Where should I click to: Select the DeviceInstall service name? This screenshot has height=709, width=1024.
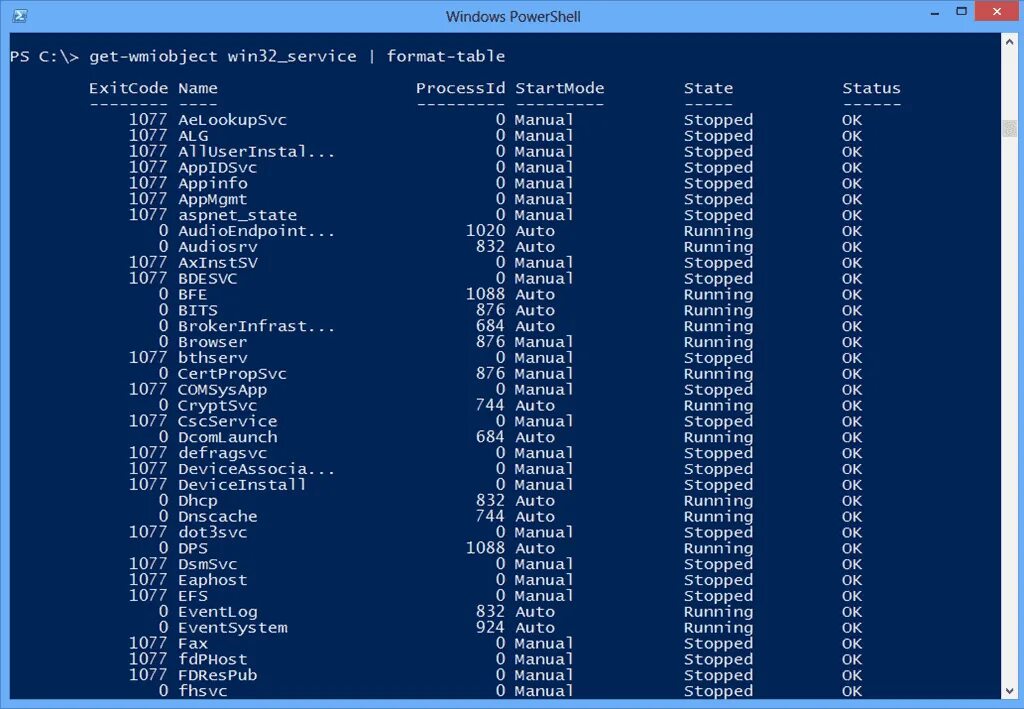click(x=242, y=484)
